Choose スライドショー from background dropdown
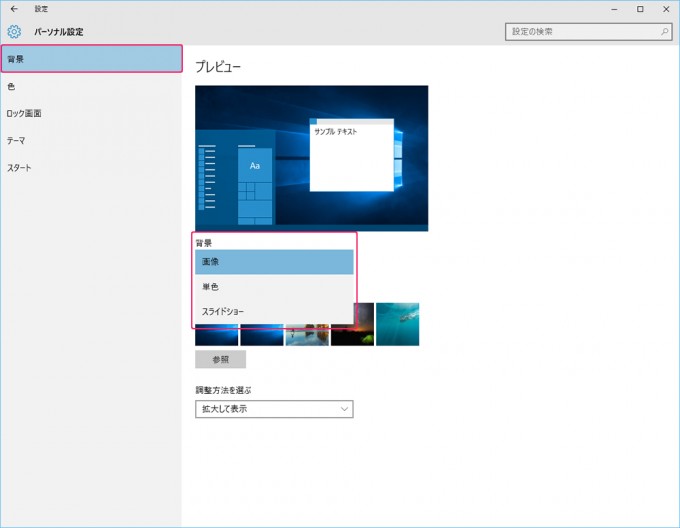This screenshot has height=528, width=680. click(x=274, y=311)
